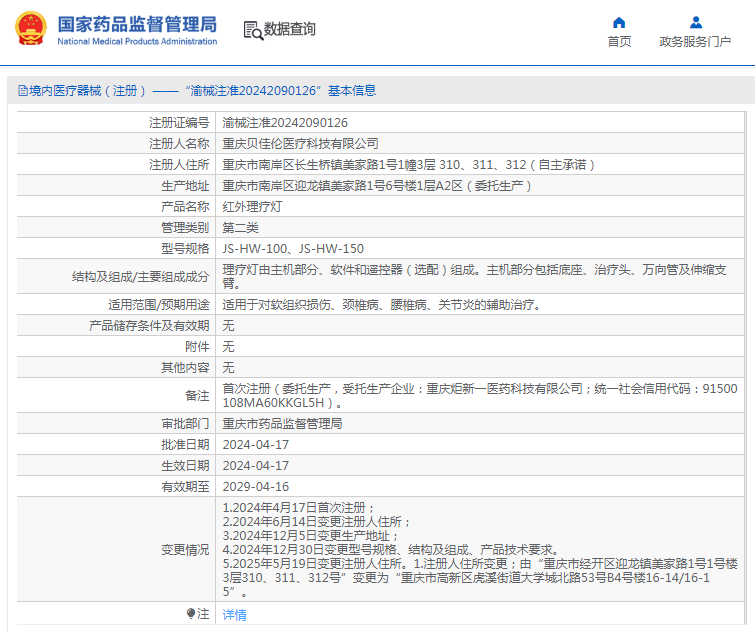Click the 生产地址 row label
The height and width of the screenshot is (632, 755).
point(185,186)
